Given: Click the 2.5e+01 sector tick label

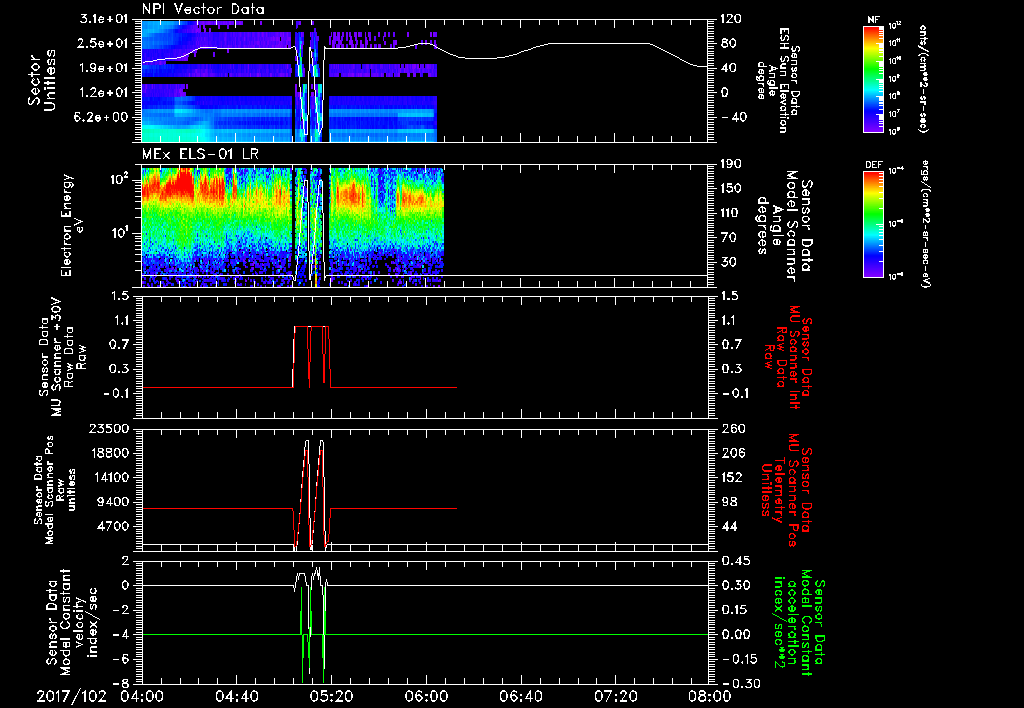Looking at the screenshot, I should [104, 44].
